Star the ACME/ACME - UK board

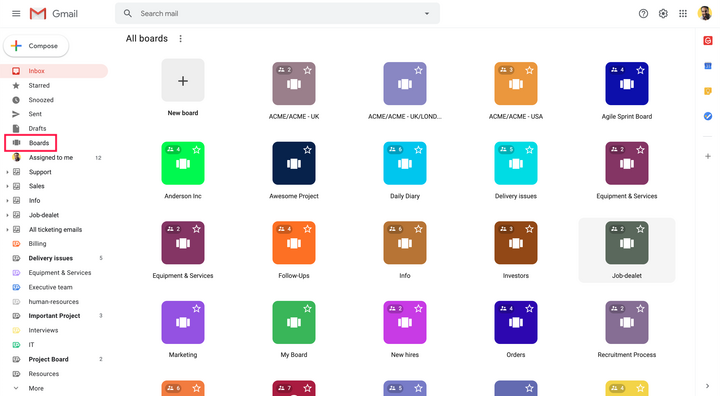[307, 70]
